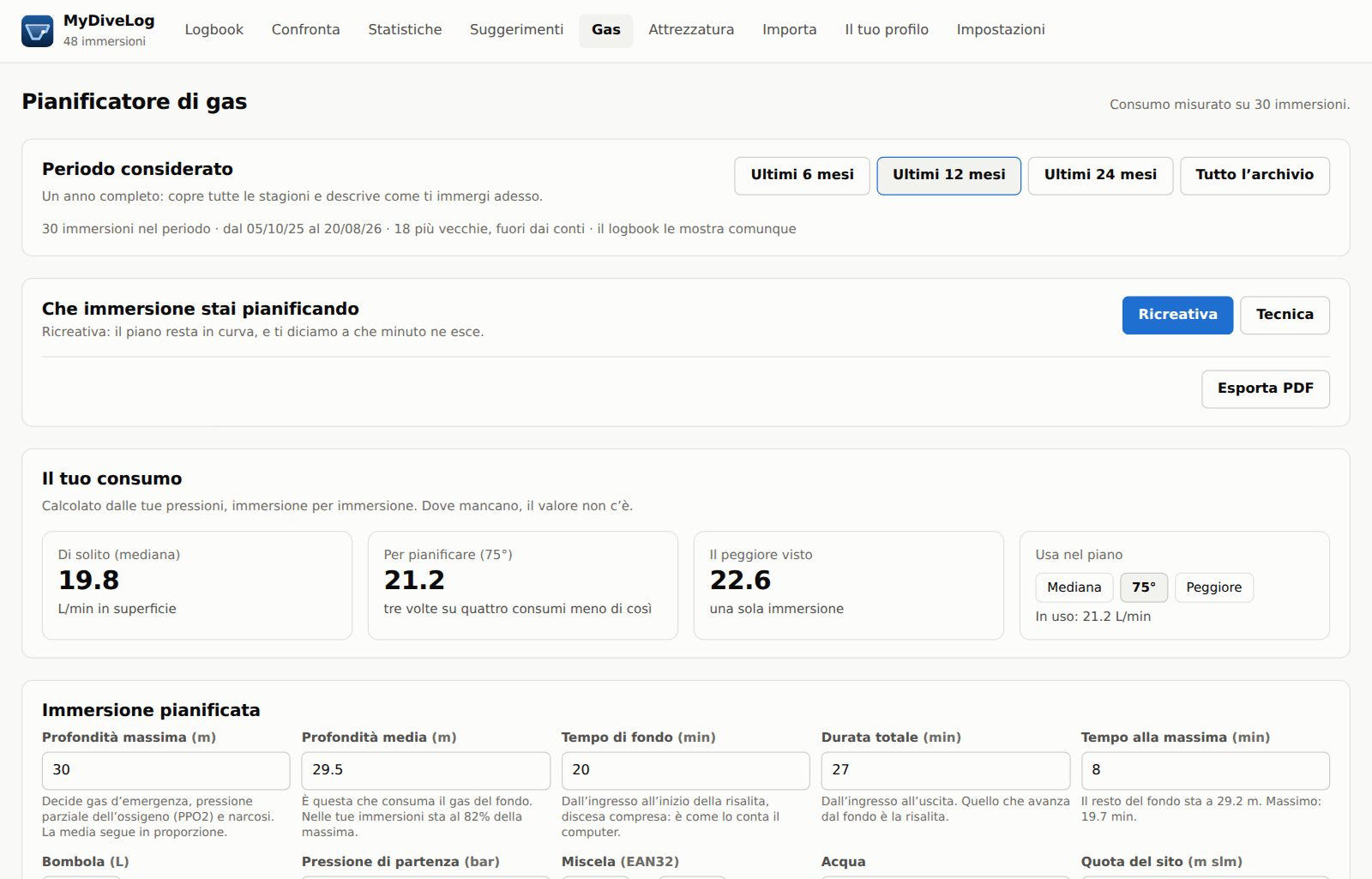Go to the Confronta section
1372x879 pixels.
coord(305,30)
